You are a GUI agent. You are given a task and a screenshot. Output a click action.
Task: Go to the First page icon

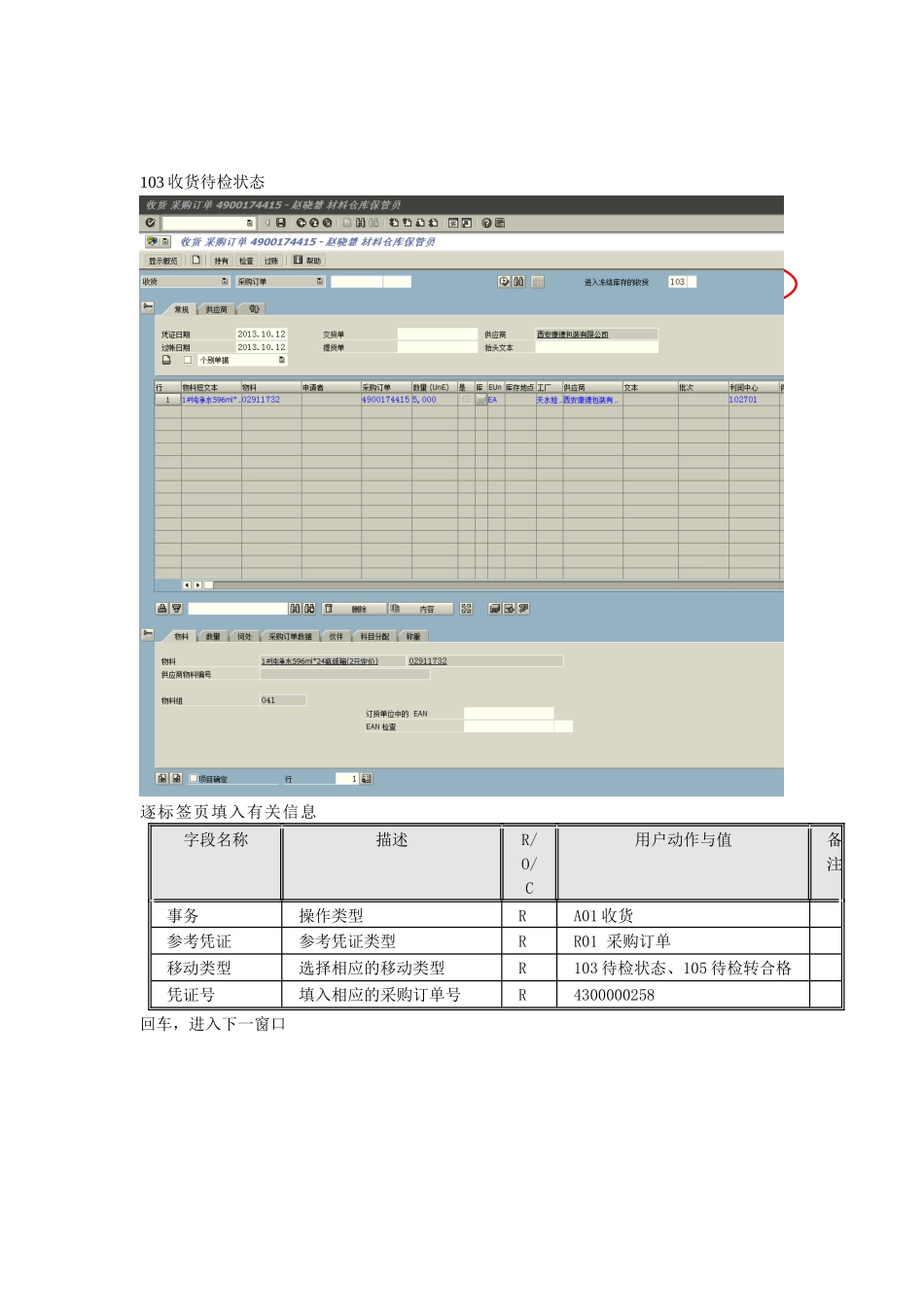(x=394, y=223)
